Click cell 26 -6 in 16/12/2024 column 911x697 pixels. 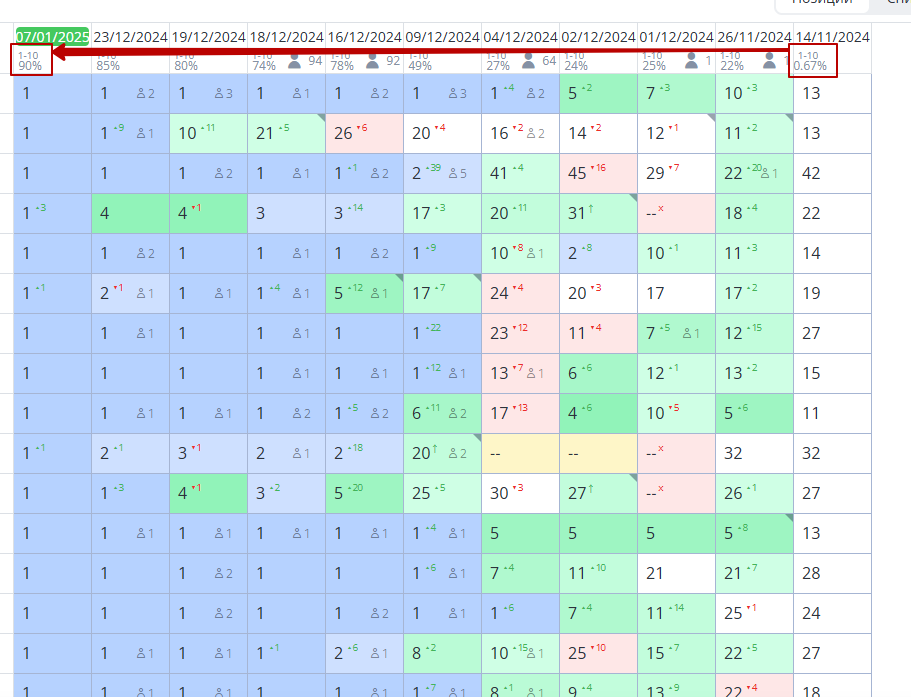point(364,134)
